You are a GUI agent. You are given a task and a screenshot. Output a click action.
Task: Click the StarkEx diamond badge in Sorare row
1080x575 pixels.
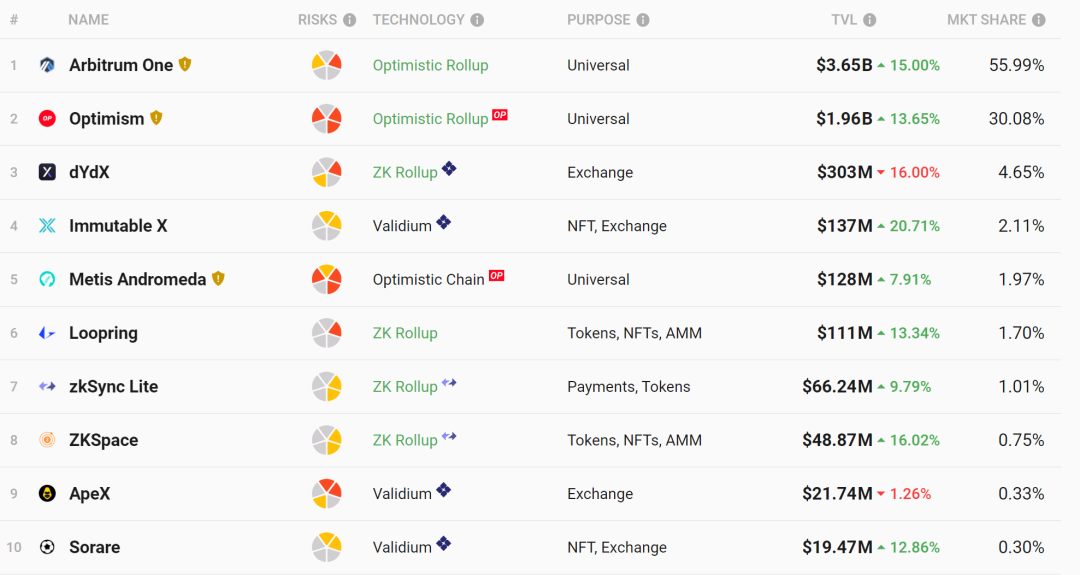(x=444, y=543)
